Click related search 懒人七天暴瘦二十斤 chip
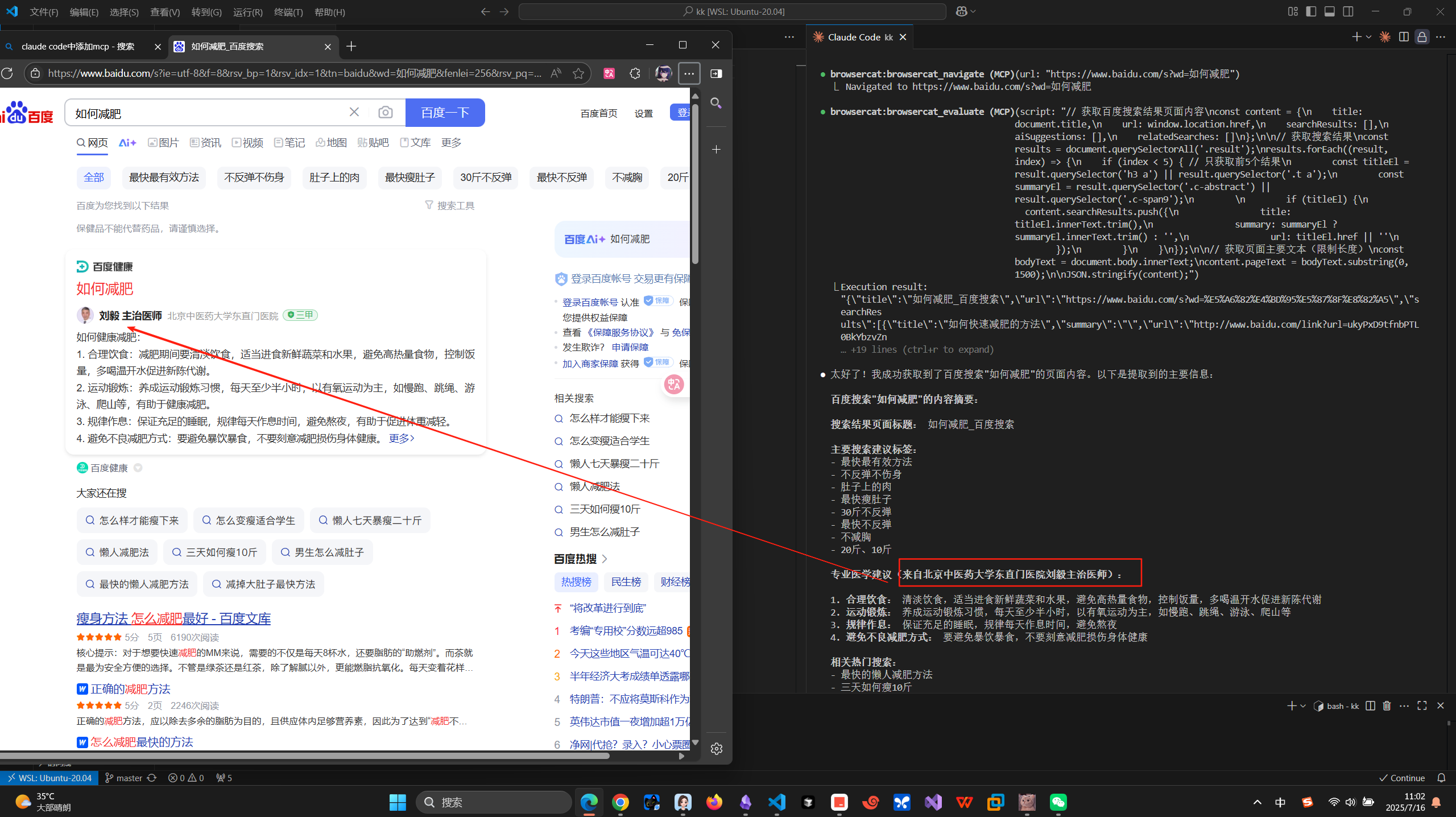The height and width of the screenshot is (817, 1456). 370,521
